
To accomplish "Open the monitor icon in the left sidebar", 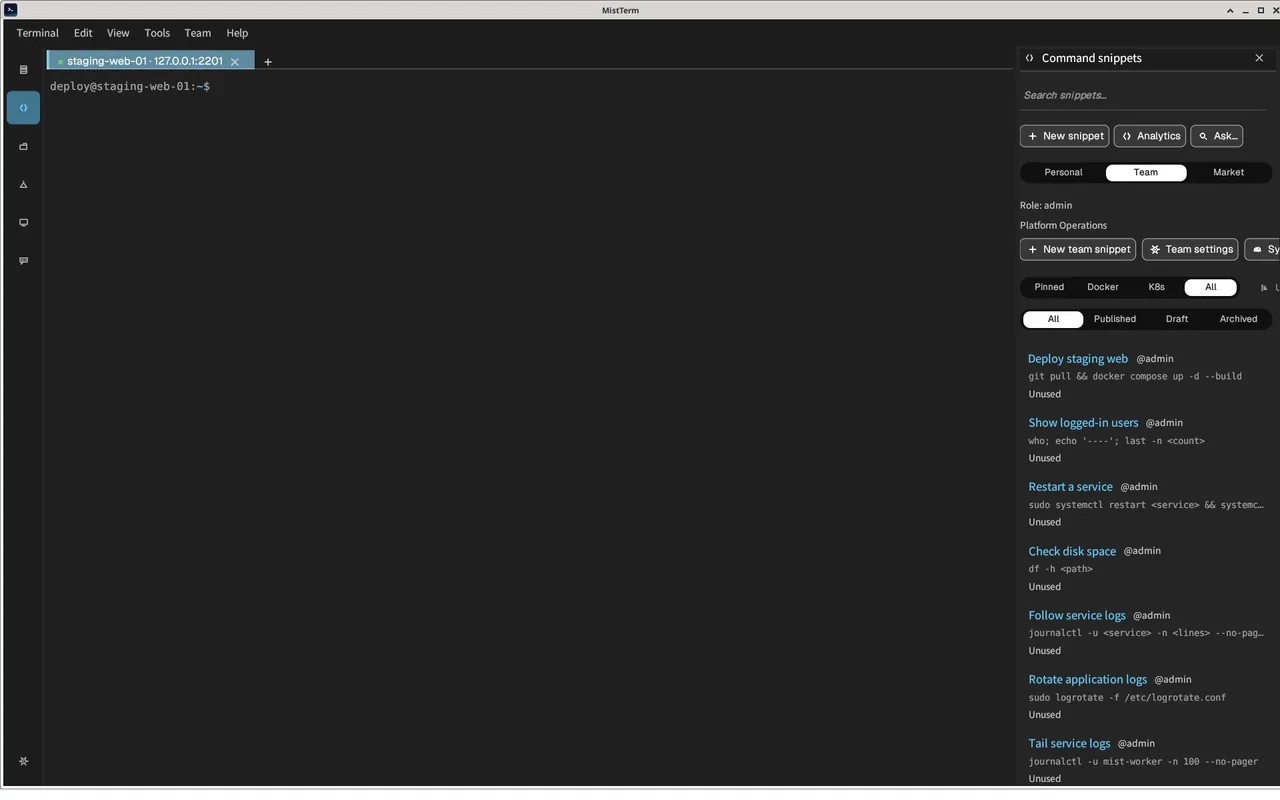I will (x=23, y=222).
